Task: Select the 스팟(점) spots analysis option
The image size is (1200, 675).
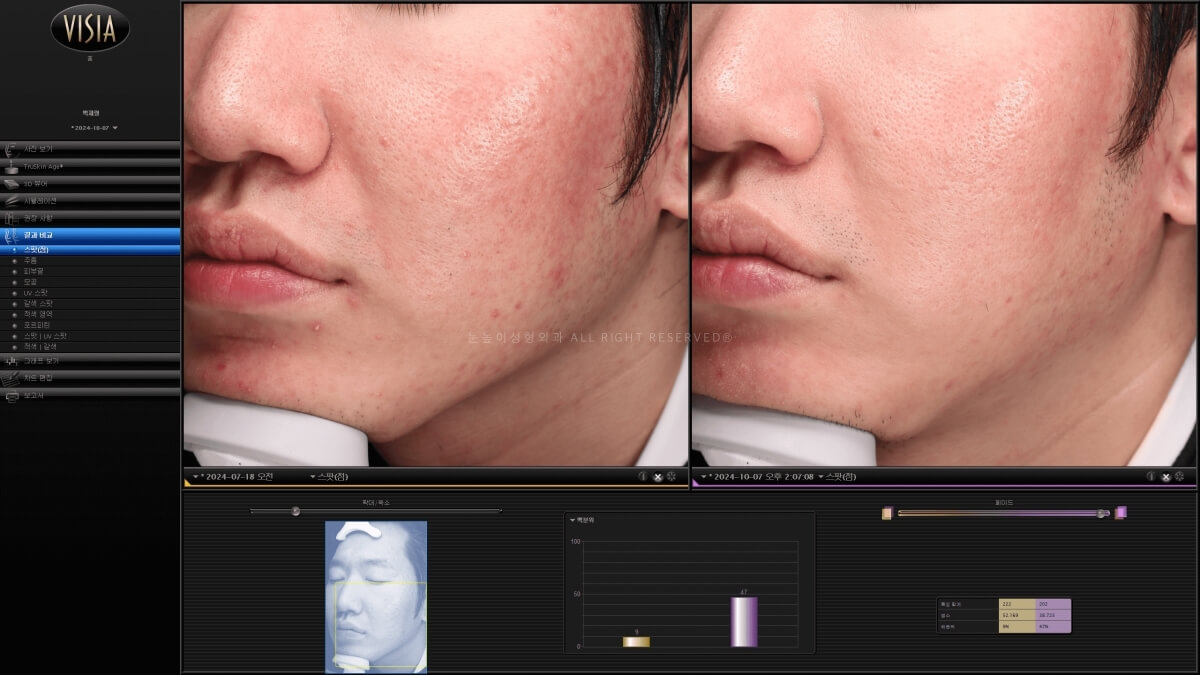Action: (x=90, y=249)
